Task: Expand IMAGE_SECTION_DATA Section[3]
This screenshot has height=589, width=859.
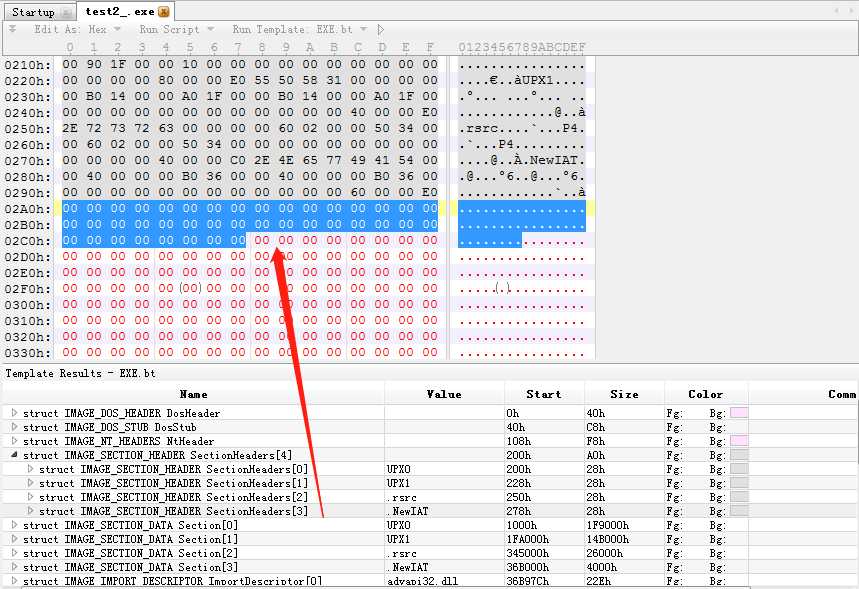Action: 14,567
